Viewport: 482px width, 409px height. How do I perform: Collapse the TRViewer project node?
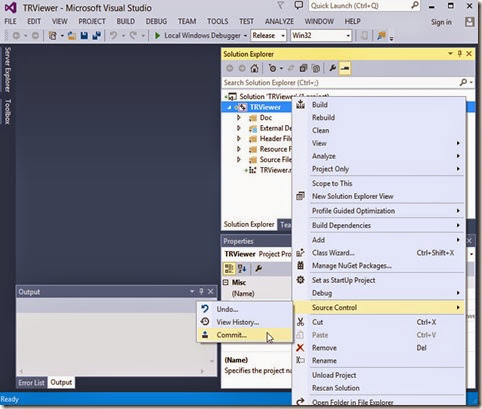coord(229,107)
